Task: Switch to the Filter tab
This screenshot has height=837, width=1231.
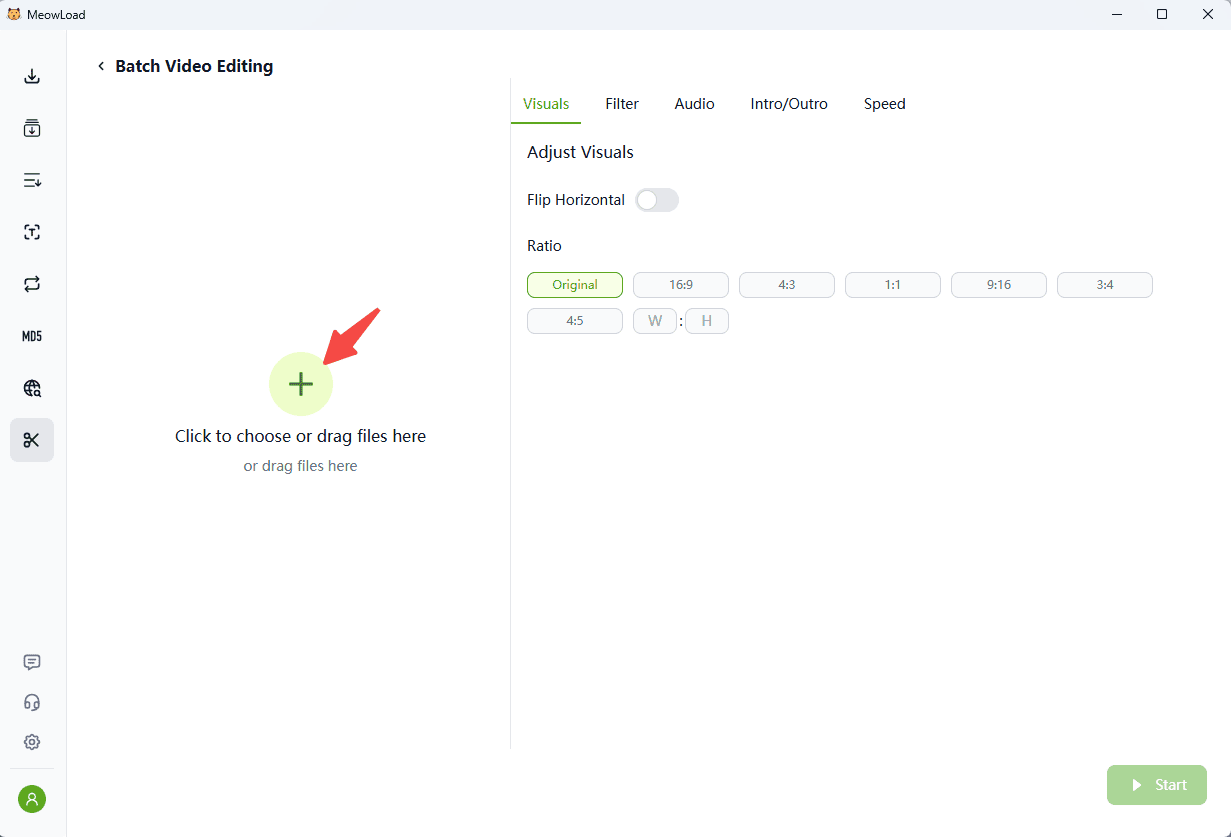Action: (622, 104)
